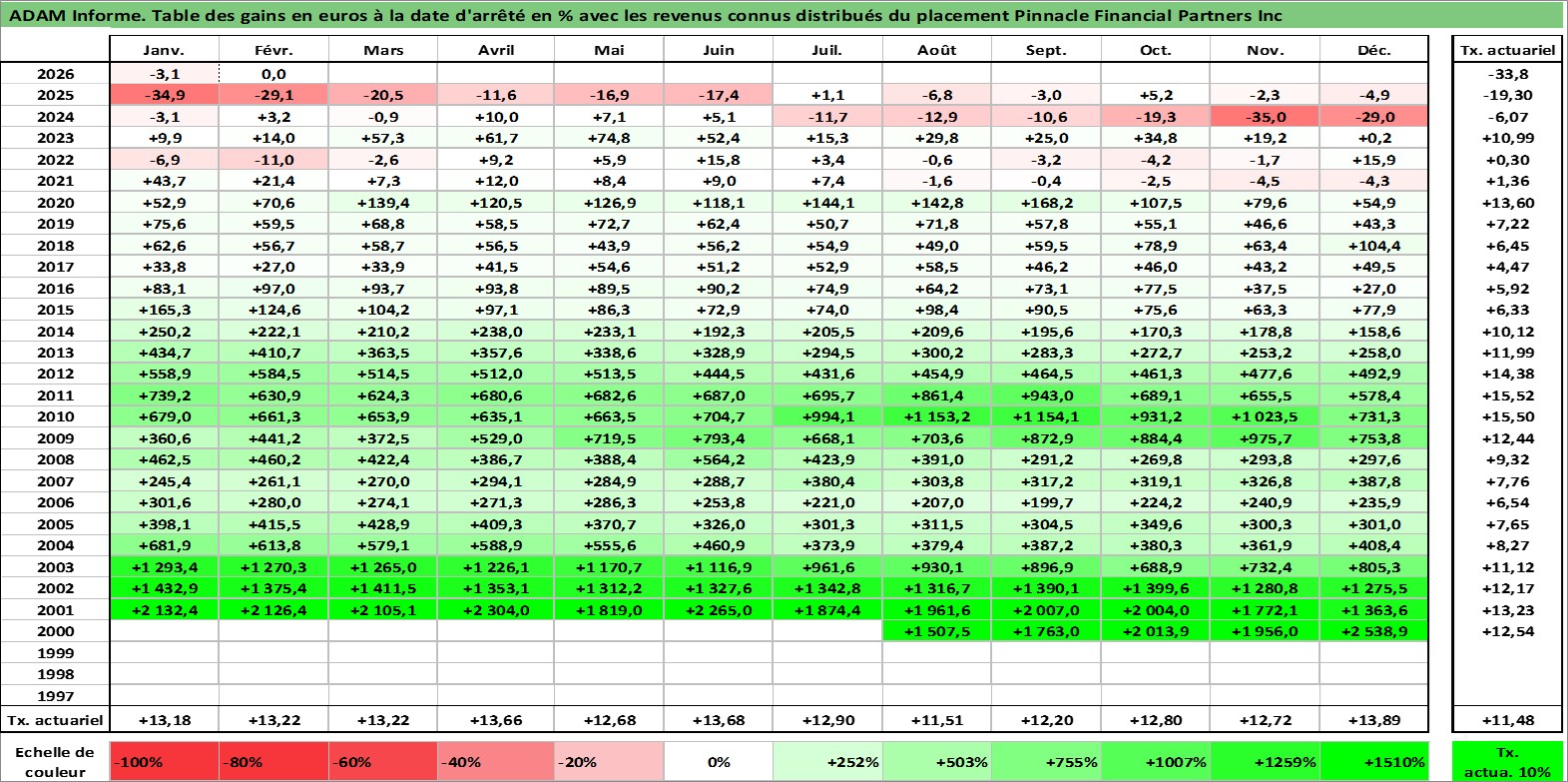Select cell +1 293,4 in the 2003 row
Viewport: 1568px width, 782px height.
pos(164,567)
